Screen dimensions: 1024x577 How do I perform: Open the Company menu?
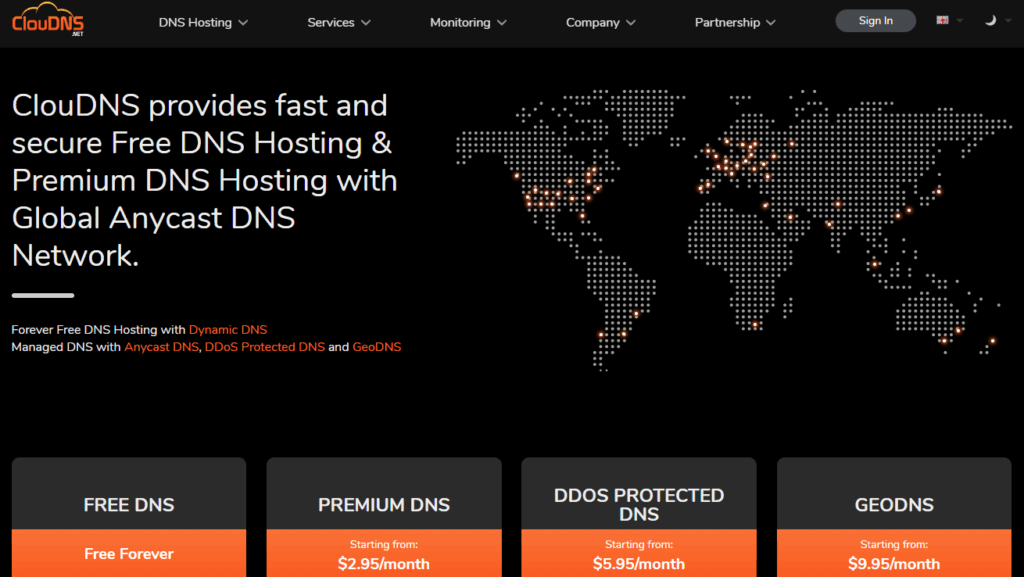point(601,22)
